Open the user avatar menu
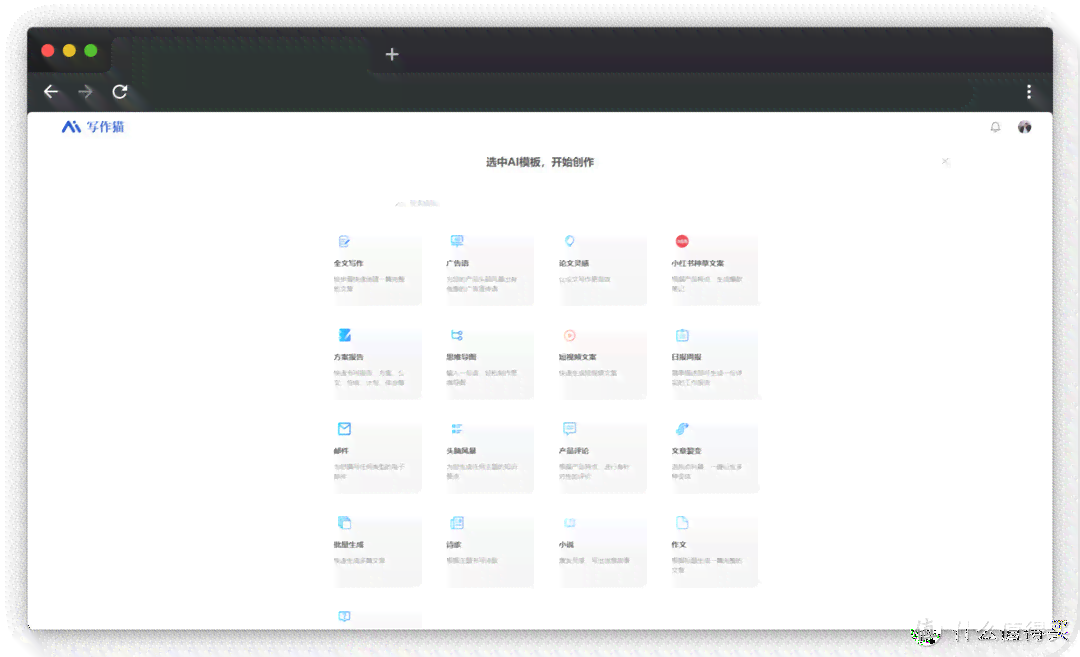 click(1025, 127)
